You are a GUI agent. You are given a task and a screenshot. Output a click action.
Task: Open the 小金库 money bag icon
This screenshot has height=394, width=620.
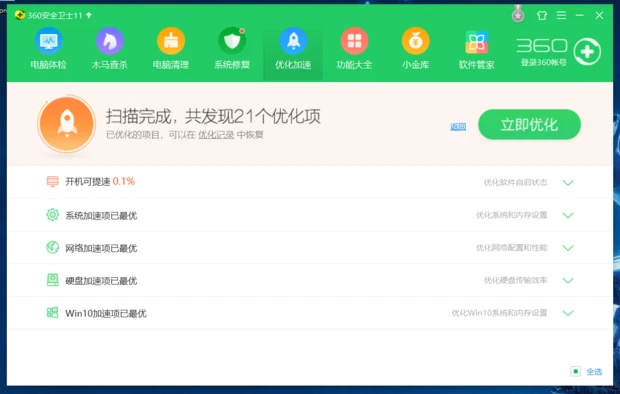click(416, 41)
